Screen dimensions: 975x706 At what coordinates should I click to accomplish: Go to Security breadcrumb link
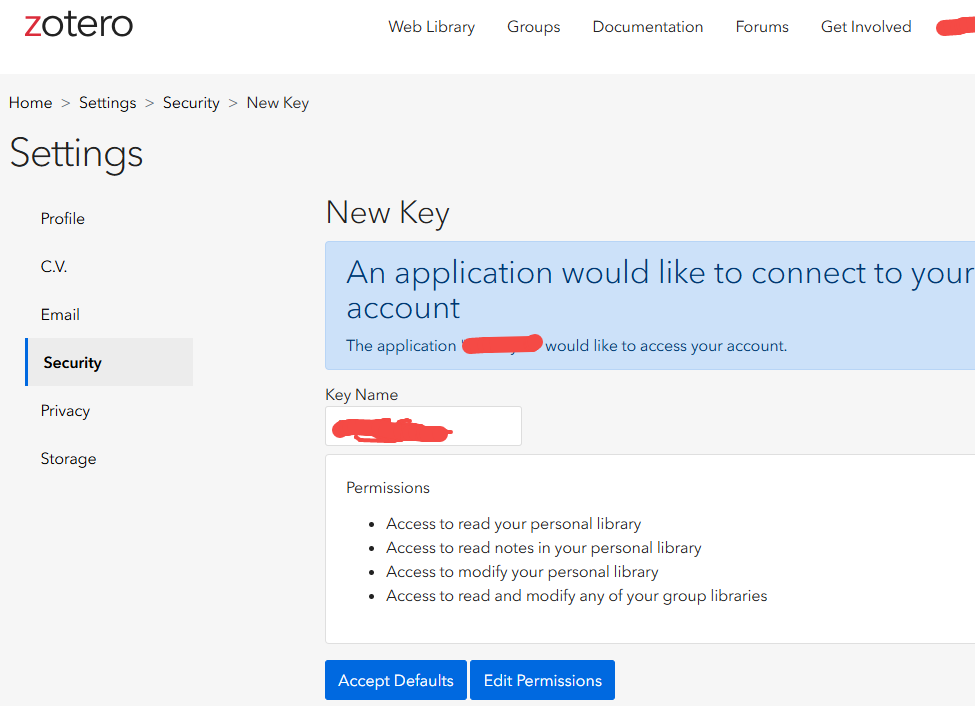click(191, 103)
